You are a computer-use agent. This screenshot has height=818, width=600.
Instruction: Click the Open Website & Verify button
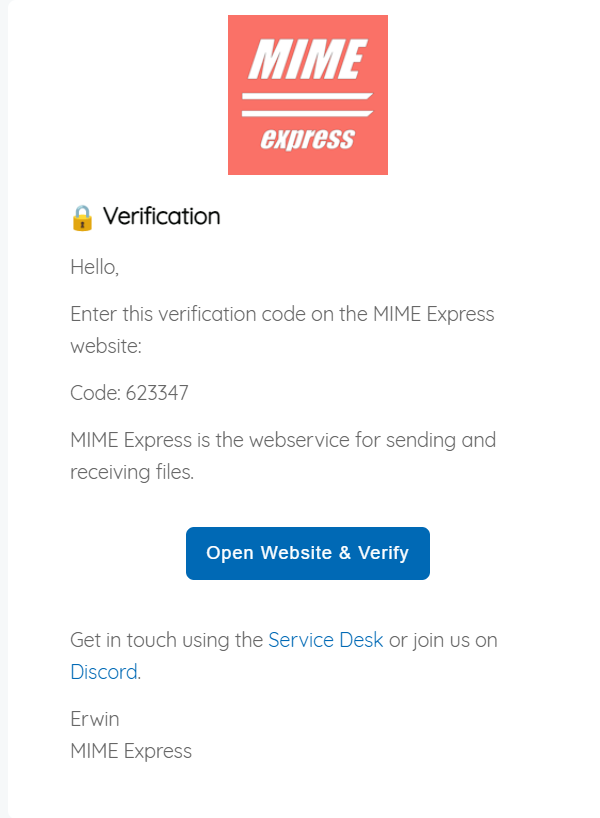pyautogui.click(x=307, y=553)
